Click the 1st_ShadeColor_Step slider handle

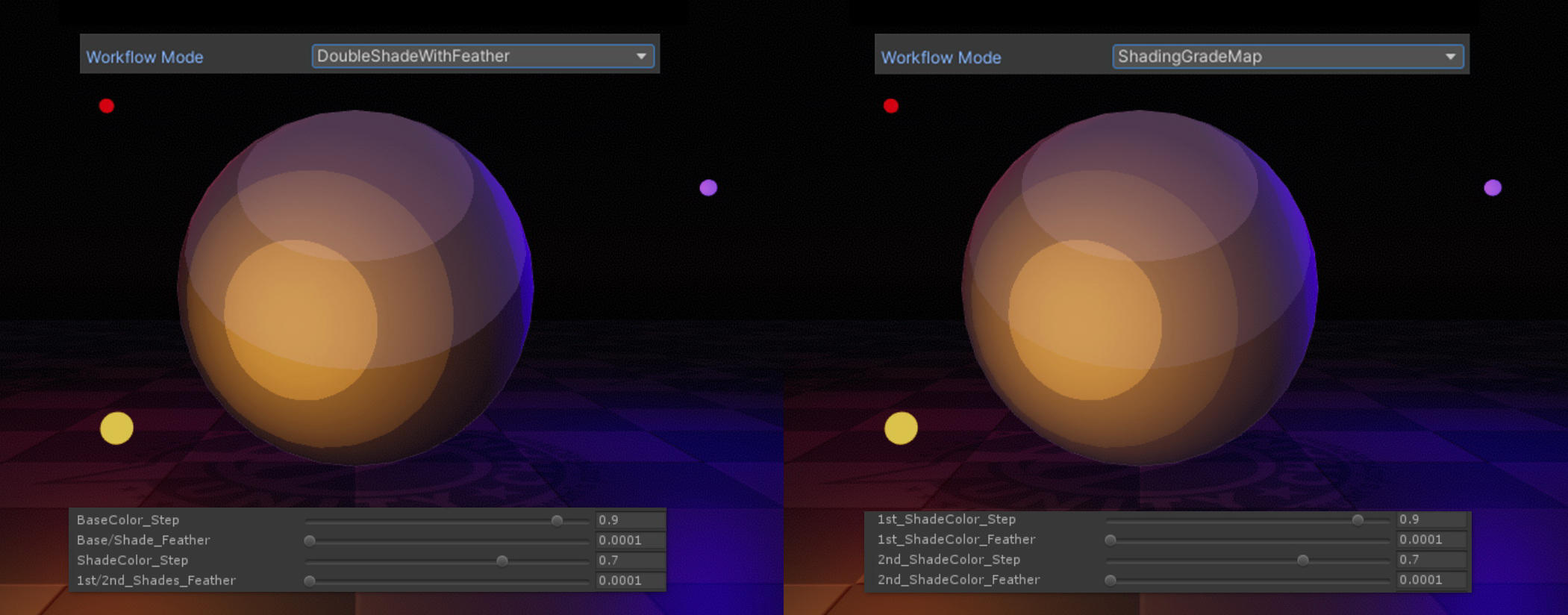(1358, 519)
